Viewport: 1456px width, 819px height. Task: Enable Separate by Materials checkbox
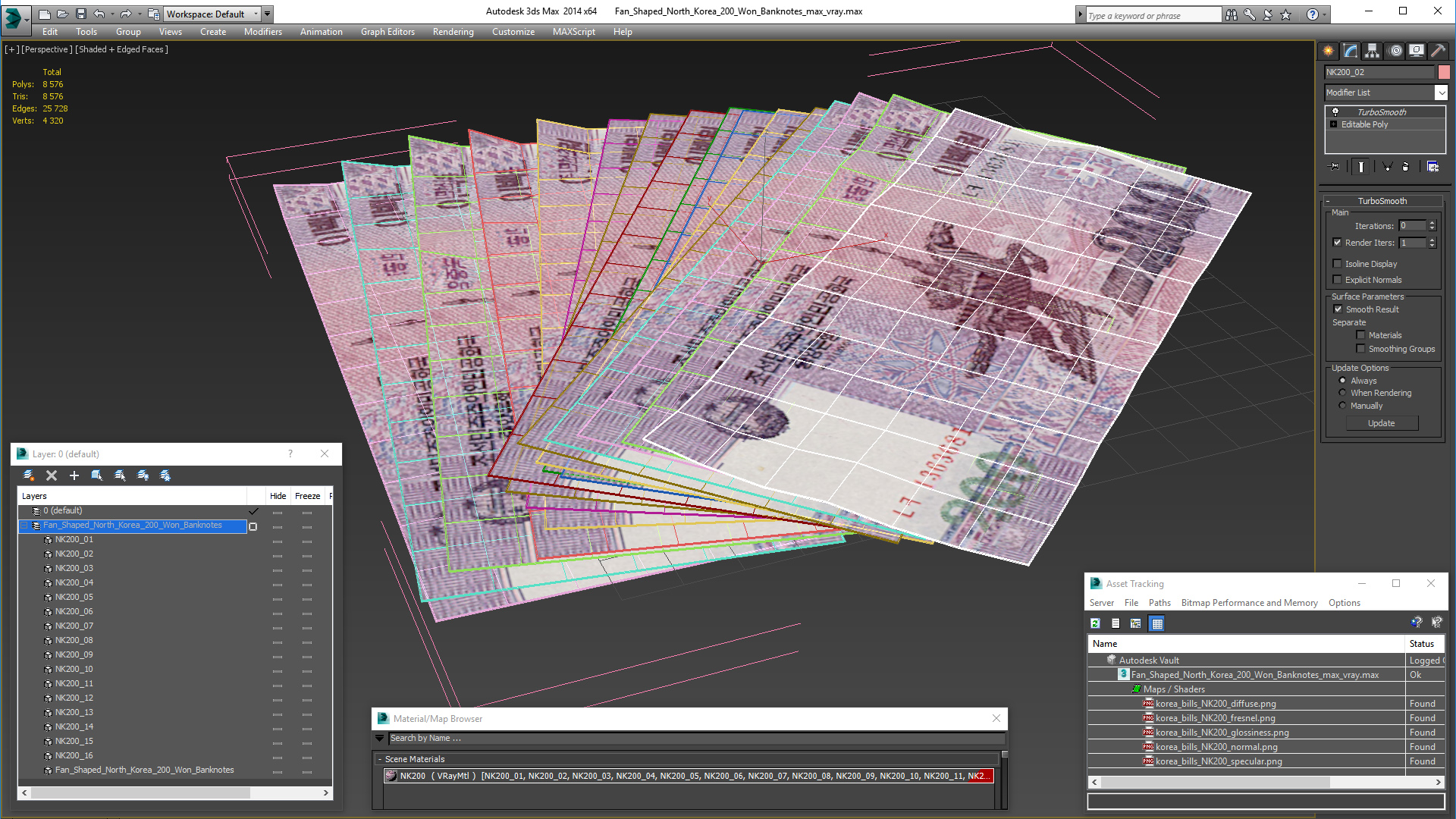pyautogui.click(x=1360, y=335)
